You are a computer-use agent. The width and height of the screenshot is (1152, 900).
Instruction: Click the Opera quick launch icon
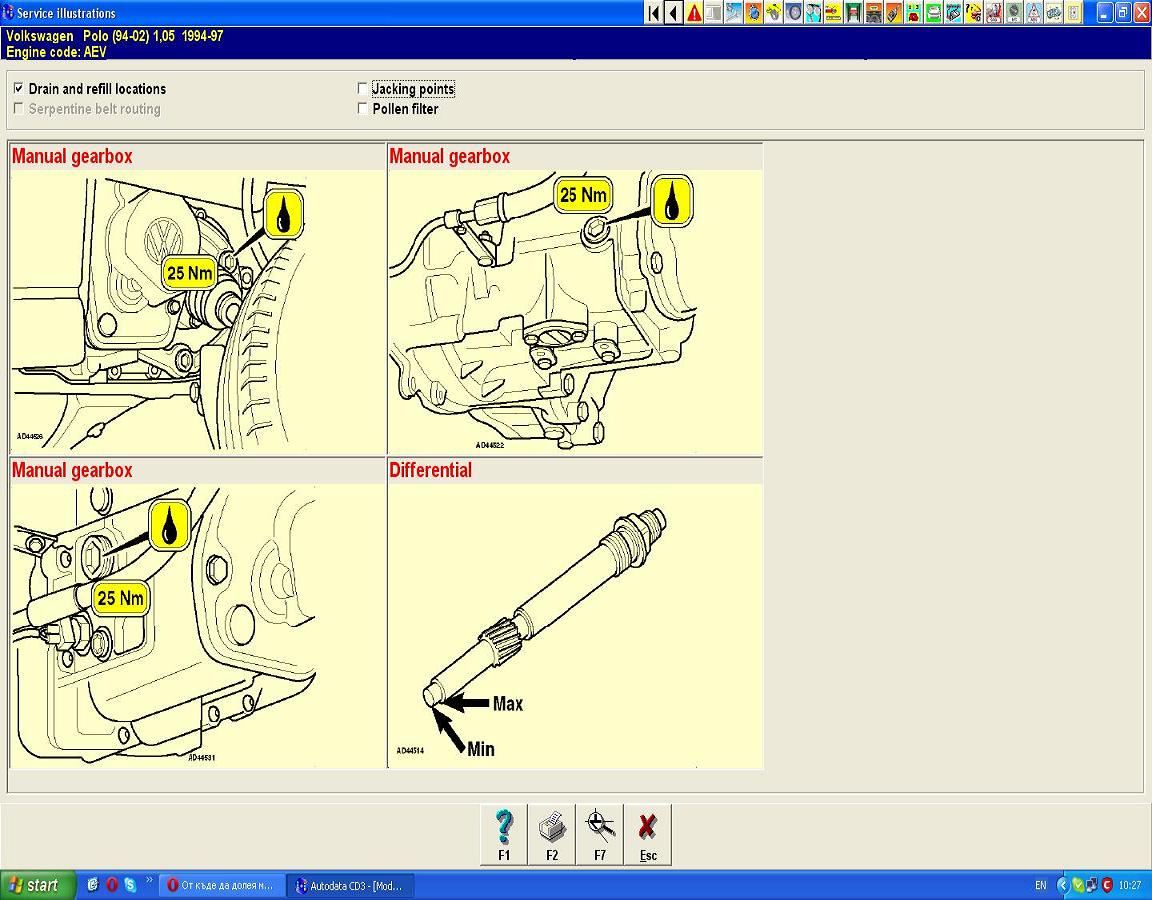[x=112, y=885]
